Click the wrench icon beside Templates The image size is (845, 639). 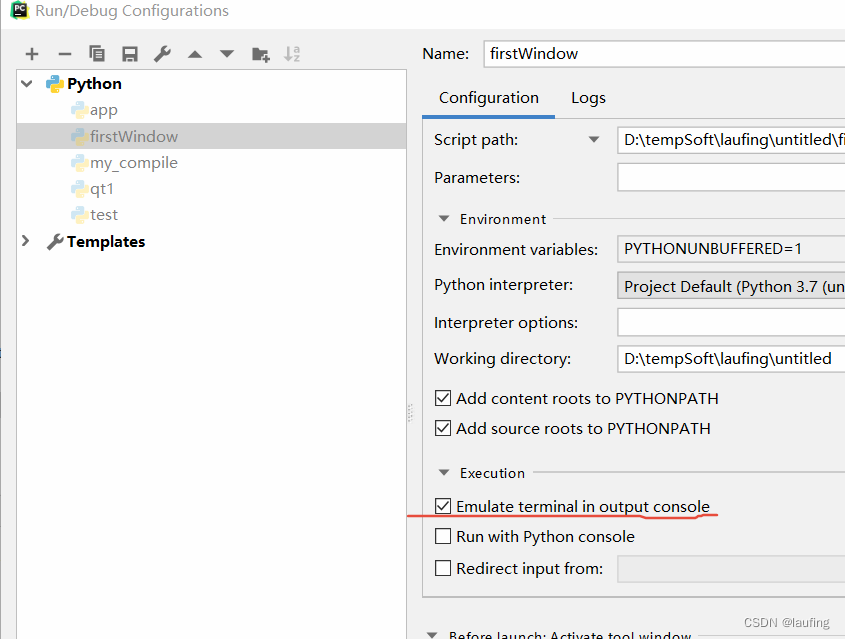(x=55, y=242)
